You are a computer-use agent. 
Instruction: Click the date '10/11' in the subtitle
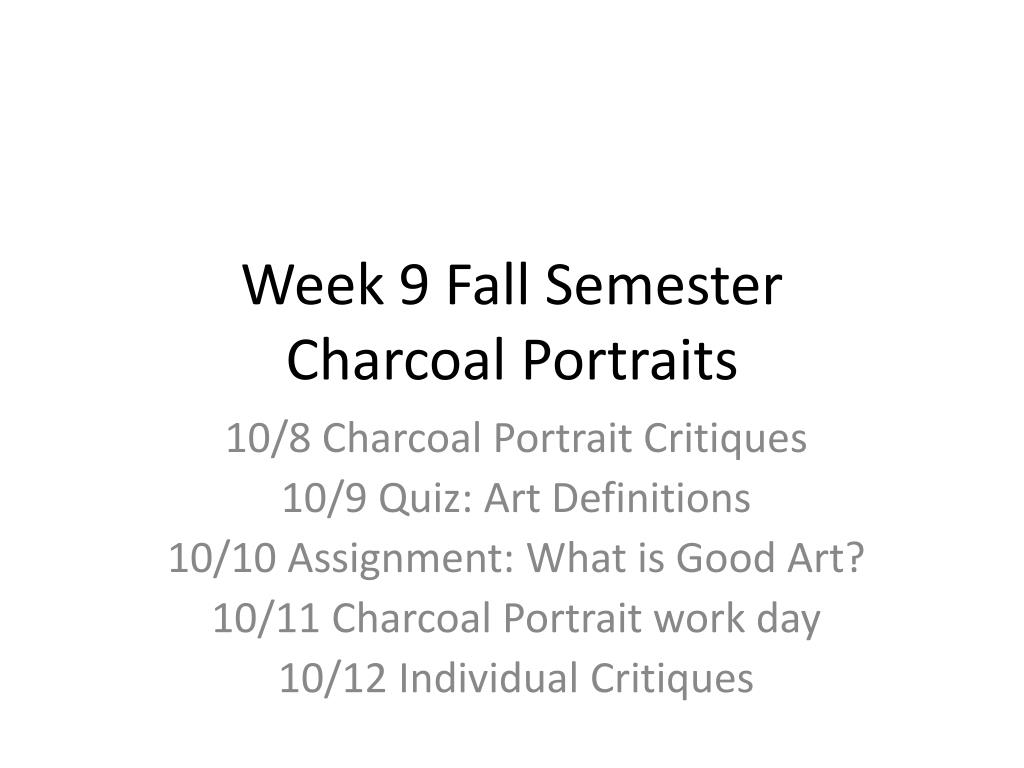coord(266,618)
